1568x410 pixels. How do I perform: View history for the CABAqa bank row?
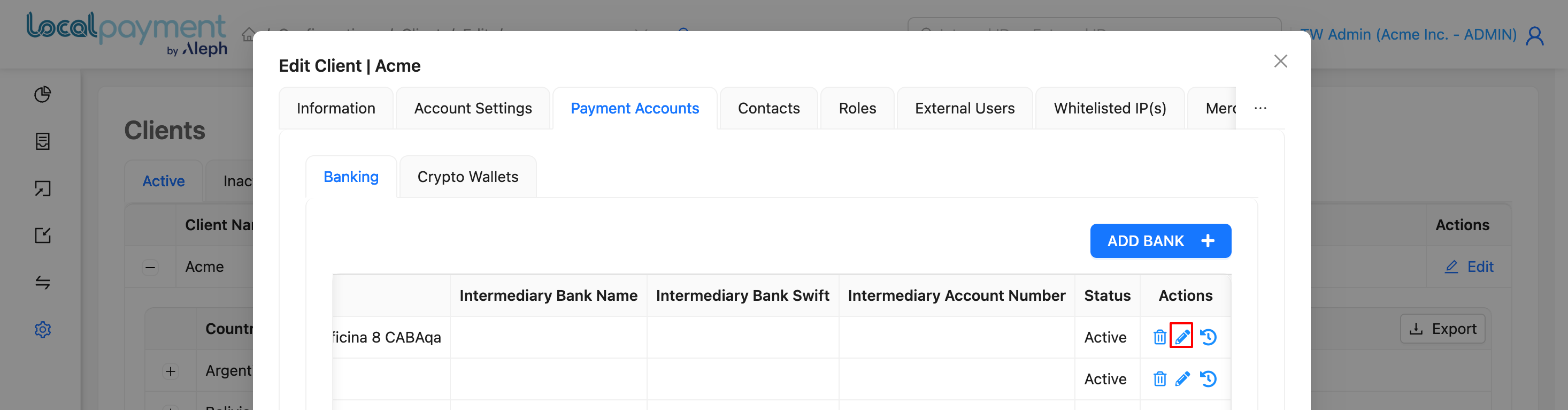click(x=1208, y=337)
